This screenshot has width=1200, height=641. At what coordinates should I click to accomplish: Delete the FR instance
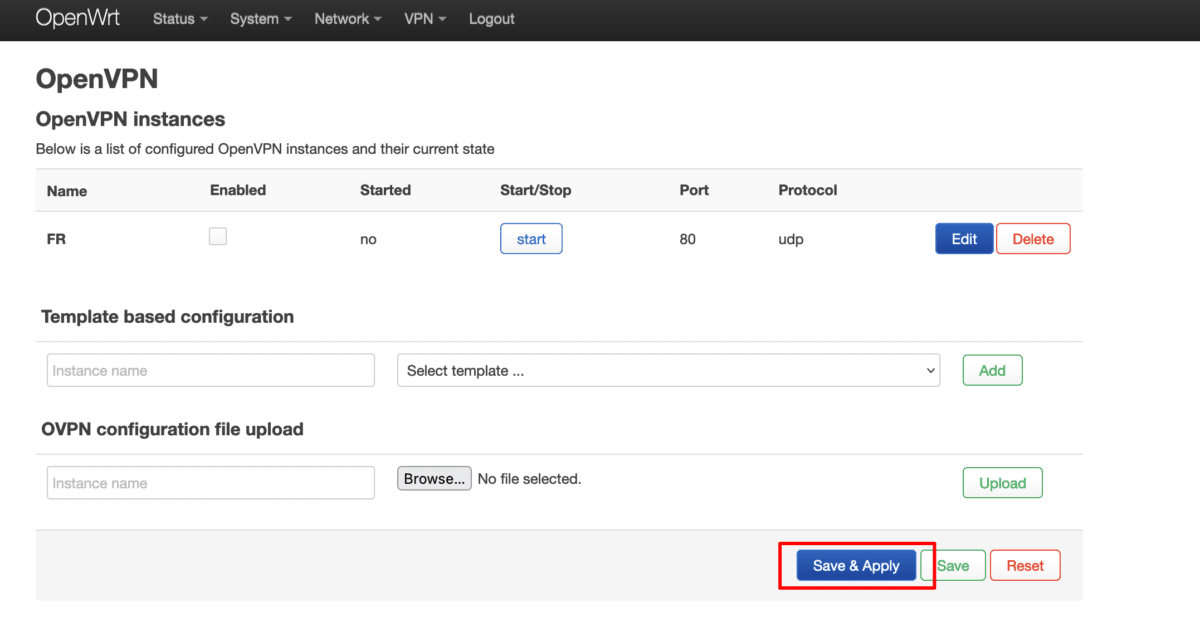point(1033,239)
